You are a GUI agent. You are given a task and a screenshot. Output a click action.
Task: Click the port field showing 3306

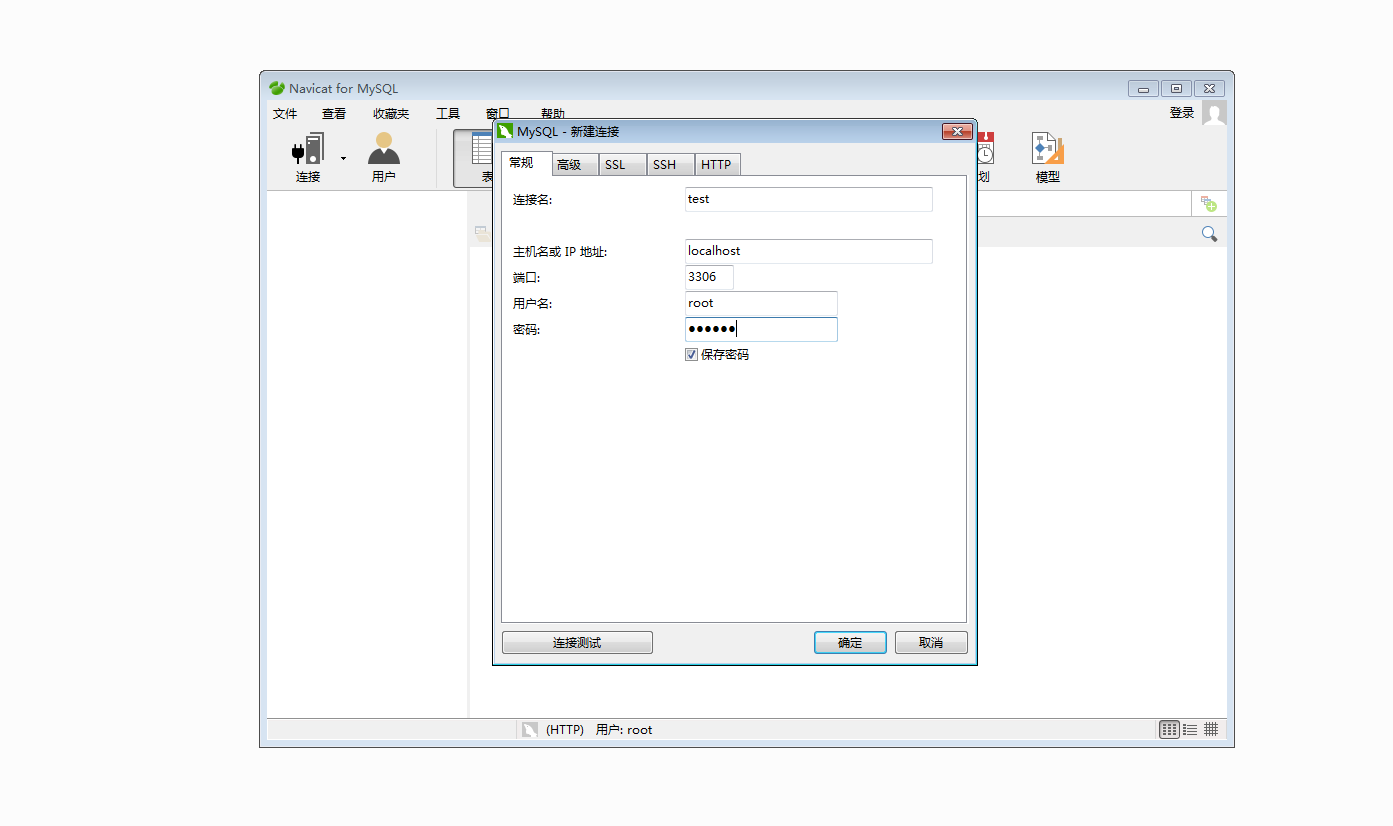click(709, 277)
